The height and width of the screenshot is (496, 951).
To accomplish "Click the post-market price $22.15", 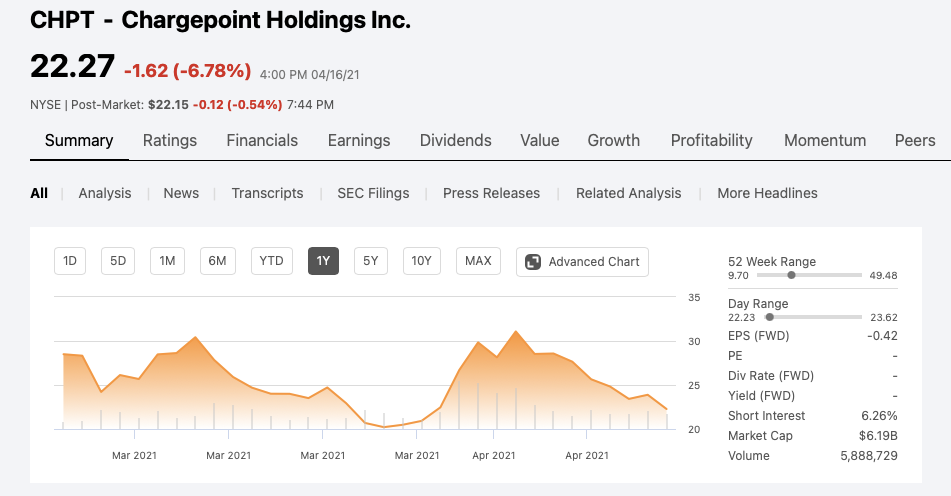I will coord(168,105).
